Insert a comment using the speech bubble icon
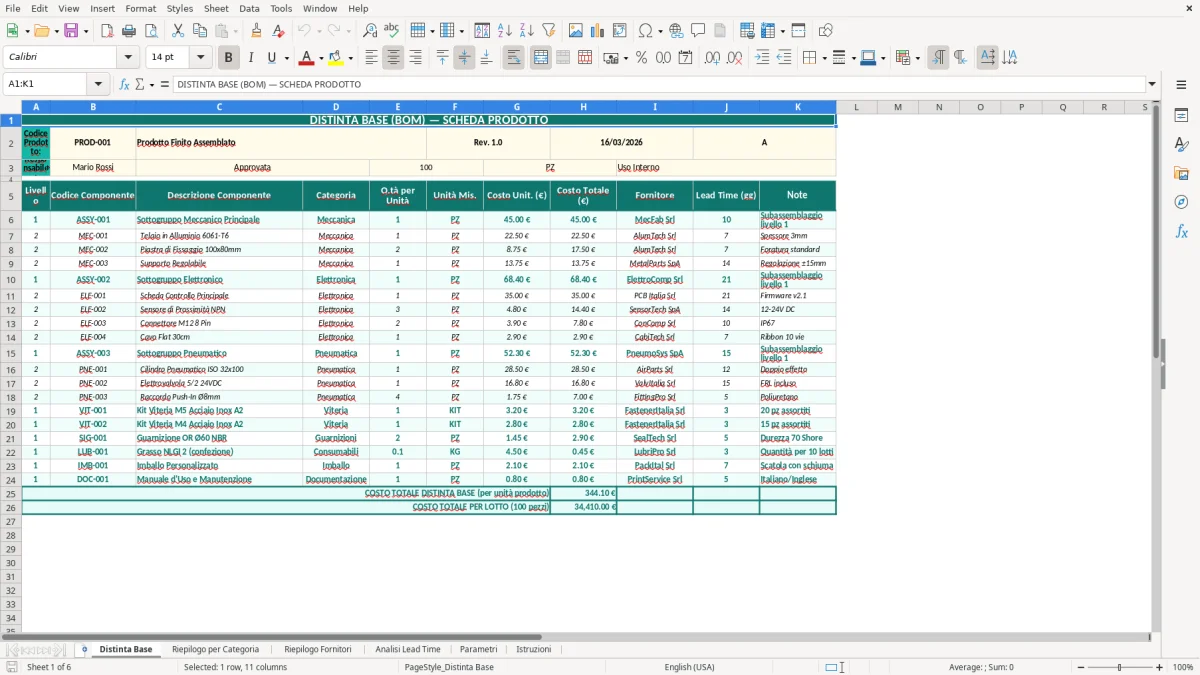This screenshot has height=675, width=1200. 698,31
